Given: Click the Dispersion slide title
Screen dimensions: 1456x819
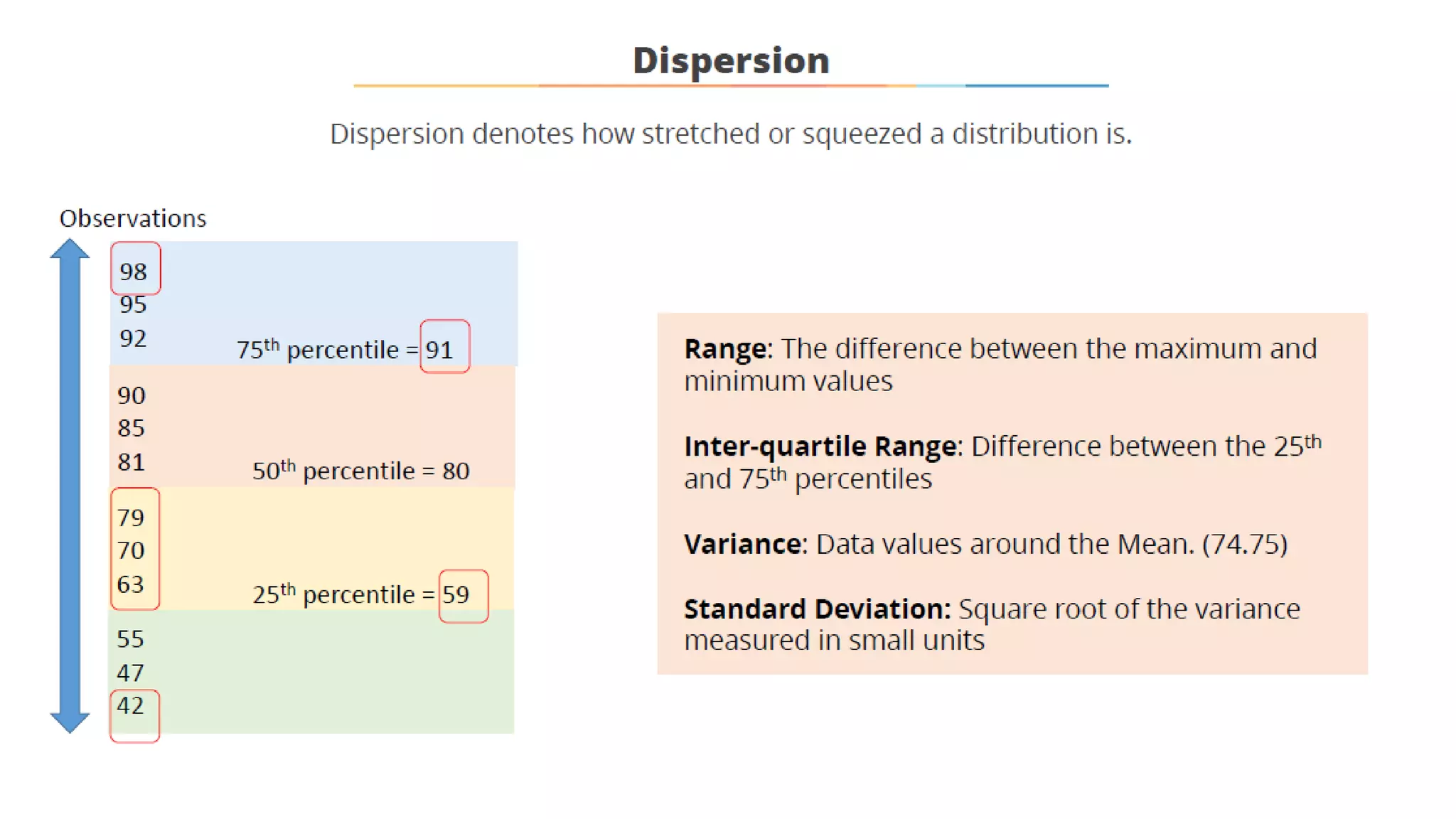Looking at the screenshot, I should click(x=731, y=60).
